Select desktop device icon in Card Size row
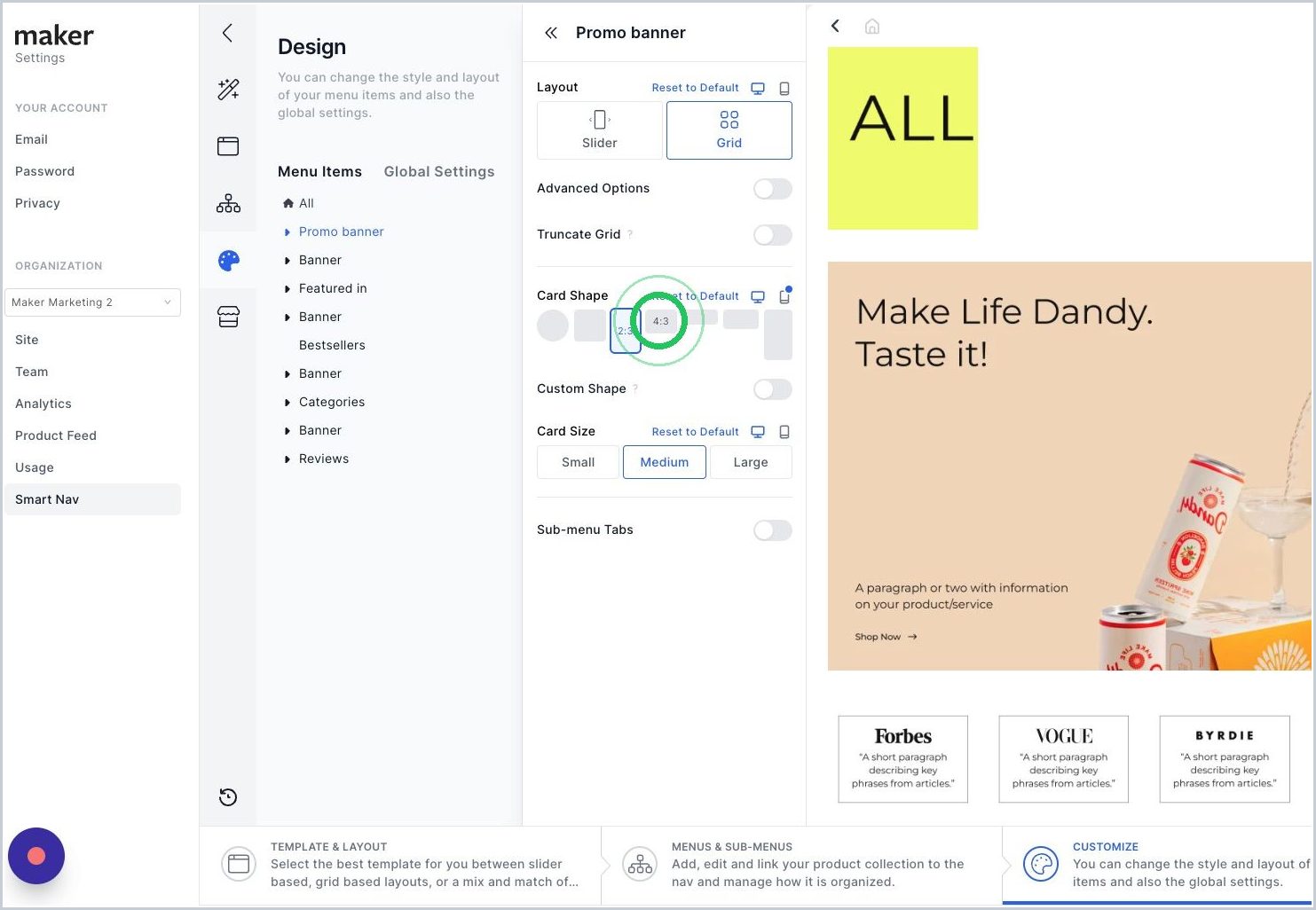Image resolution: width=1316 pixels, height=910 pixels. pos(758,432)
